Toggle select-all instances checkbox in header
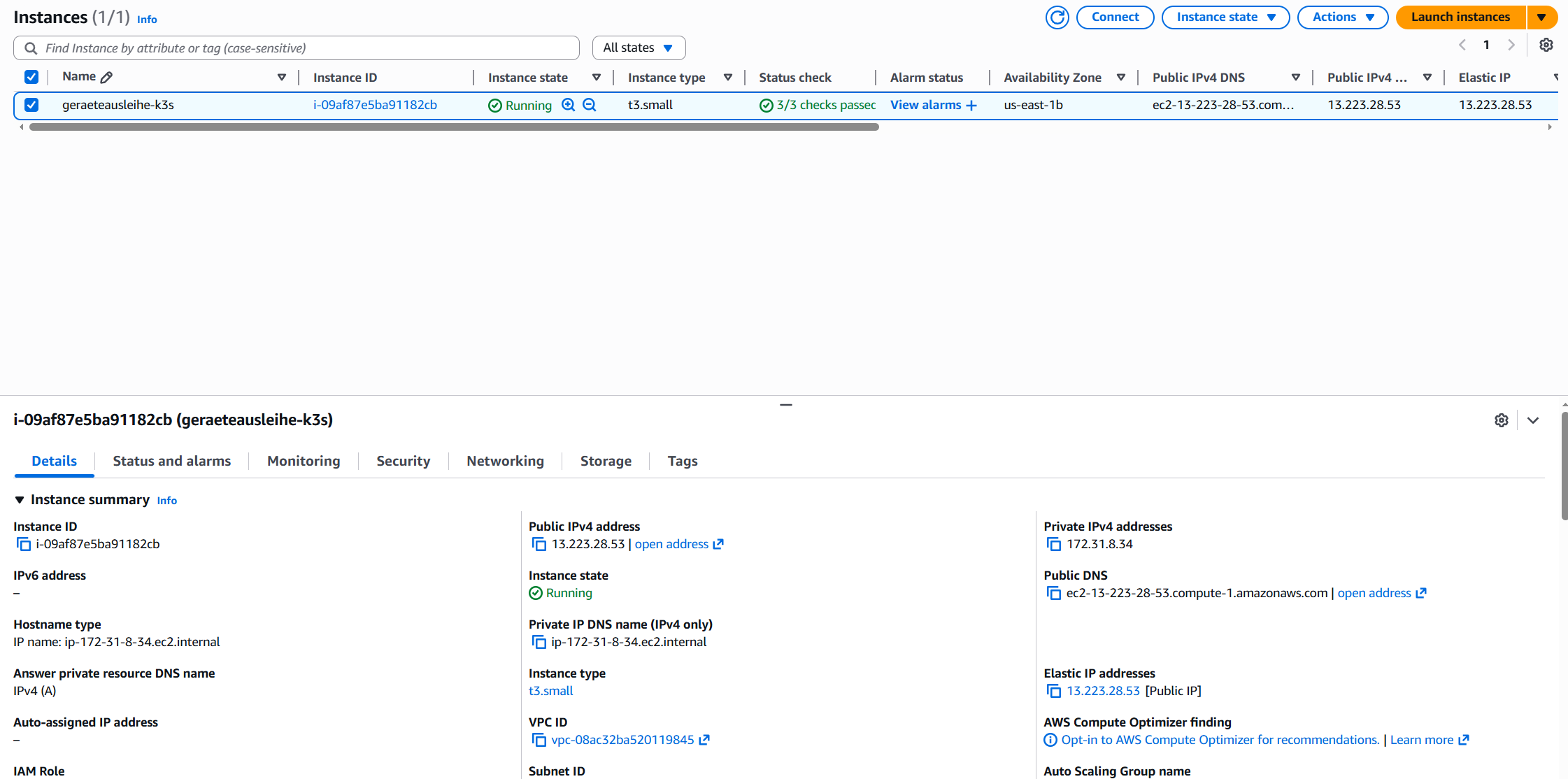This screenshot has height=779, width=1568. click(31, 77)
